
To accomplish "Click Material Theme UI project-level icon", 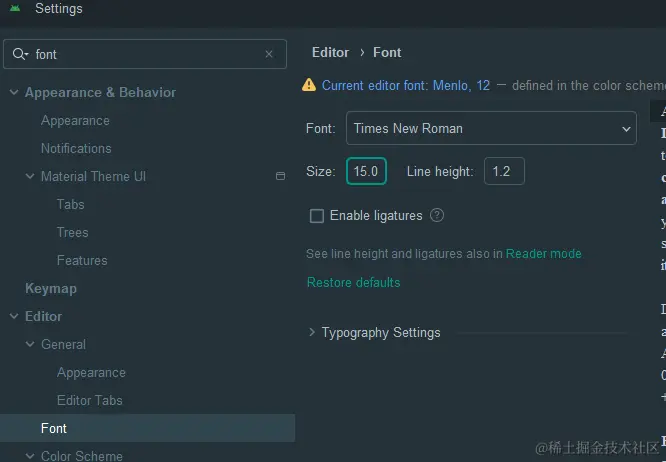I will (x=280, y=176).
